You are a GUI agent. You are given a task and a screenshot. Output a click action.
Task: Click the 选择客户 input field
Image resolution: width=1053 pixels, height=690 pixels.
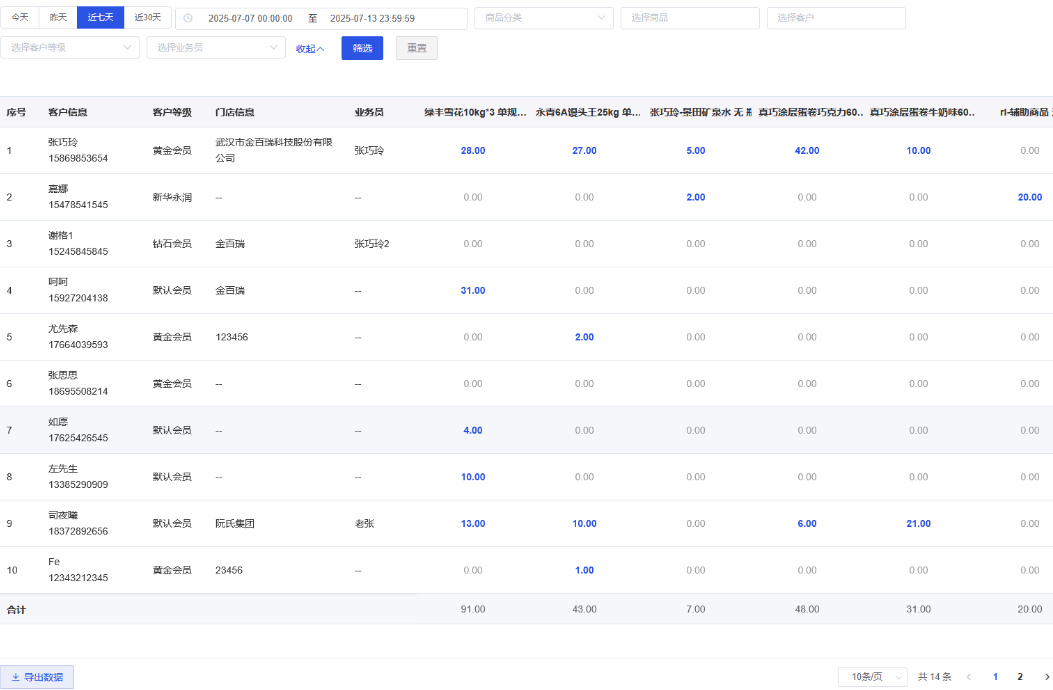[836, 18]
